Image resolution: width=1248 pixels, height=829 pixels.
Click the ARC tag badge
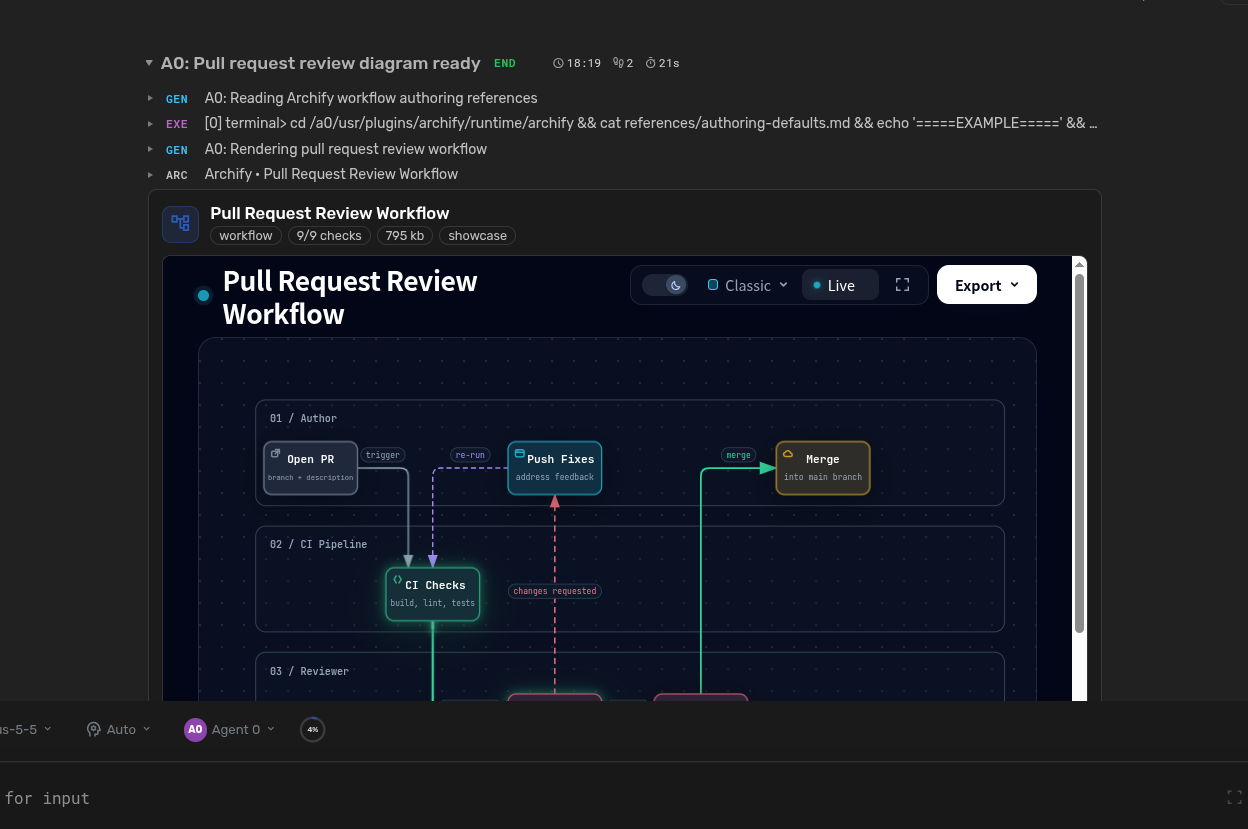[177, 175]
